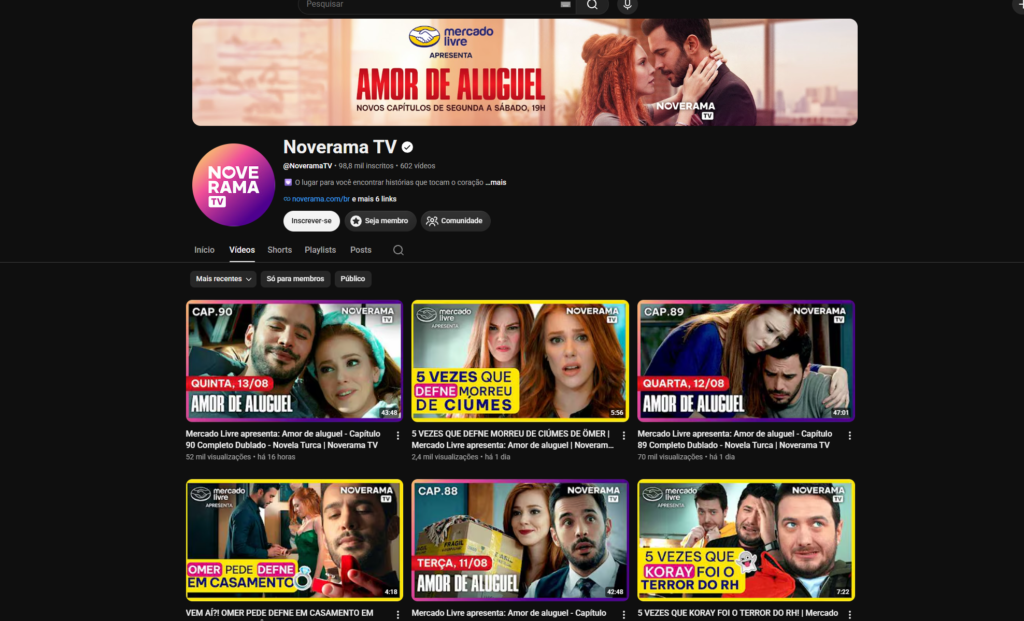Filter videos by Público chip
1024x621 pixels.
(353, 279)
